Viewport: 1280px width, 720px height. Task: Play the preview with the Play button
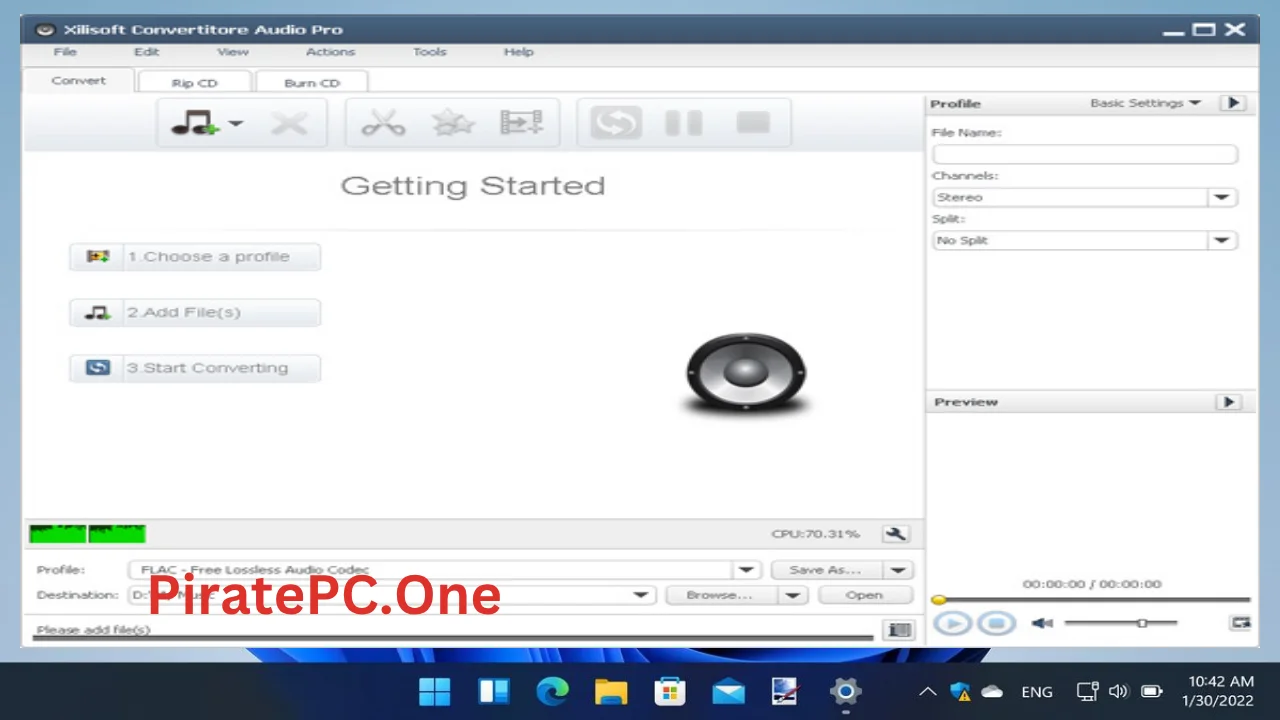(953, 624)
